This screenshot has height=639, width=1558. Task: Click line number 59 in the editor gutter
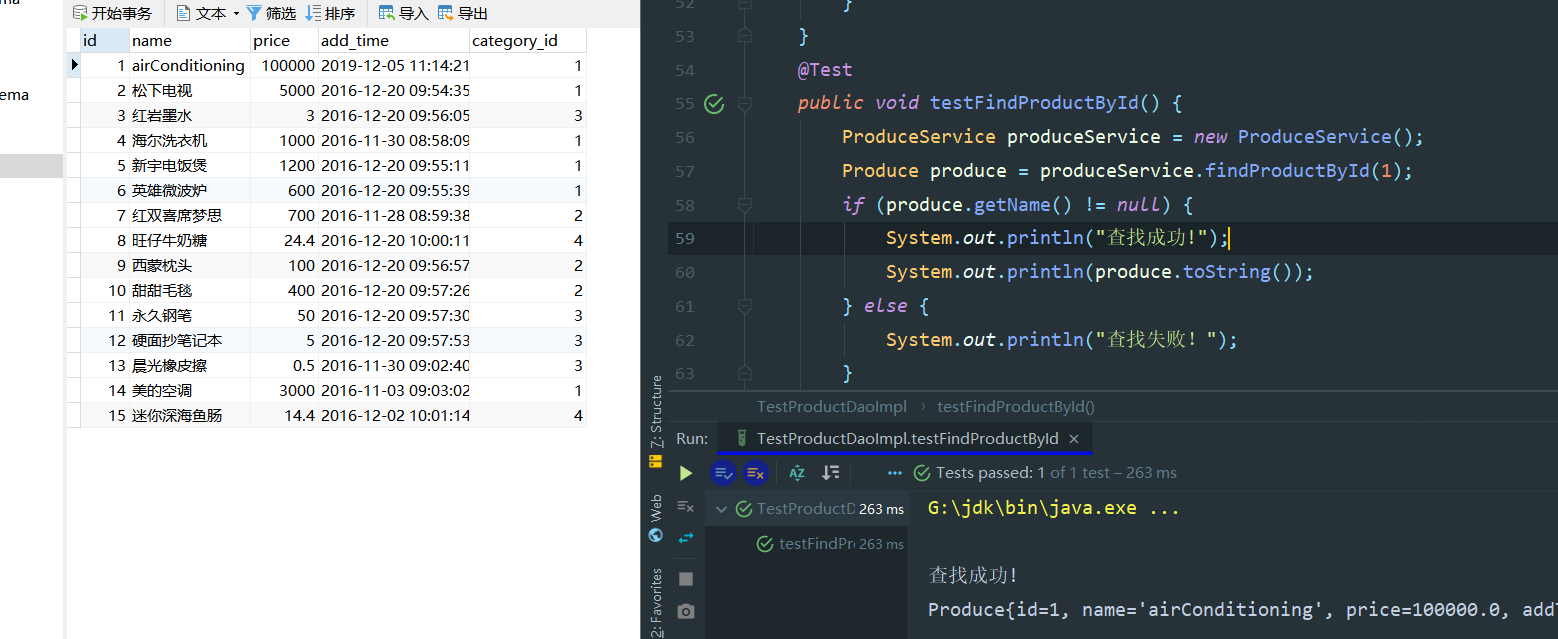684,238
